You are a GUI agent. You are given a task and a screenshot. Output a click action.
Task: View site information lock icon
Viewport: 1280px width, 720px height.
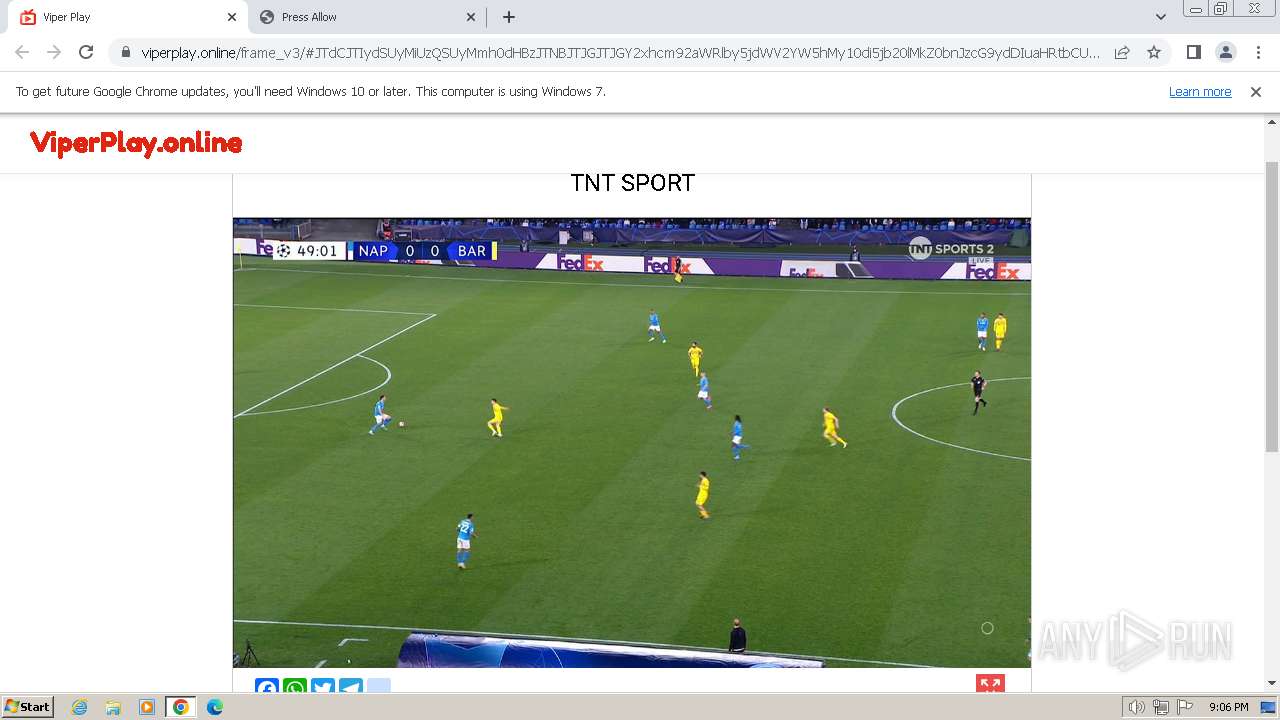coord(125,52)
